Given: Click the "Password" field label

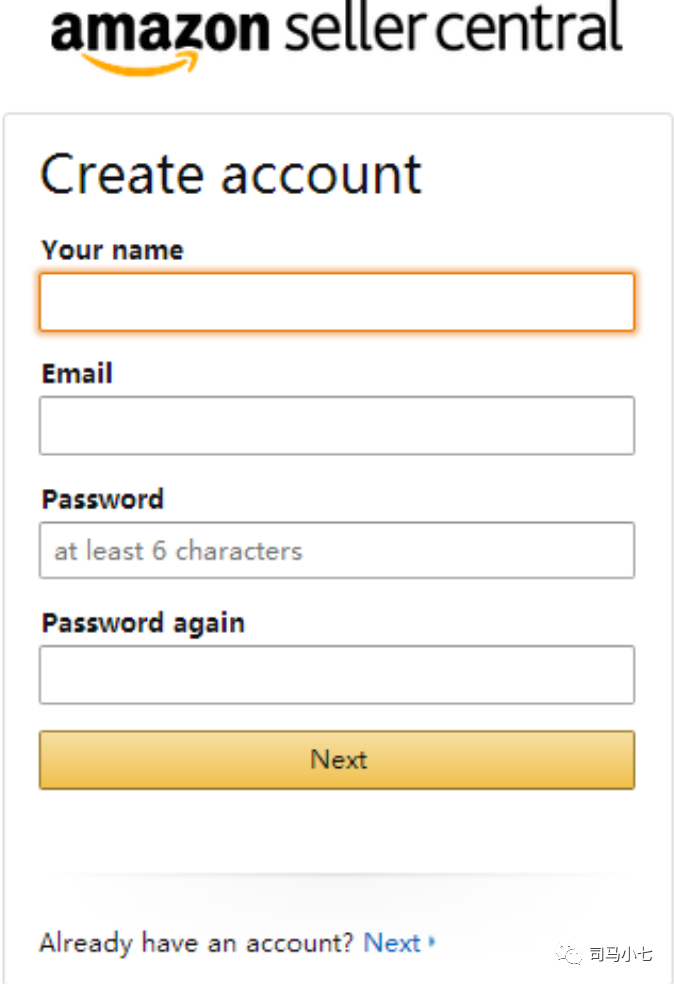Looking at the screenshot, I should tap(102, 500).
